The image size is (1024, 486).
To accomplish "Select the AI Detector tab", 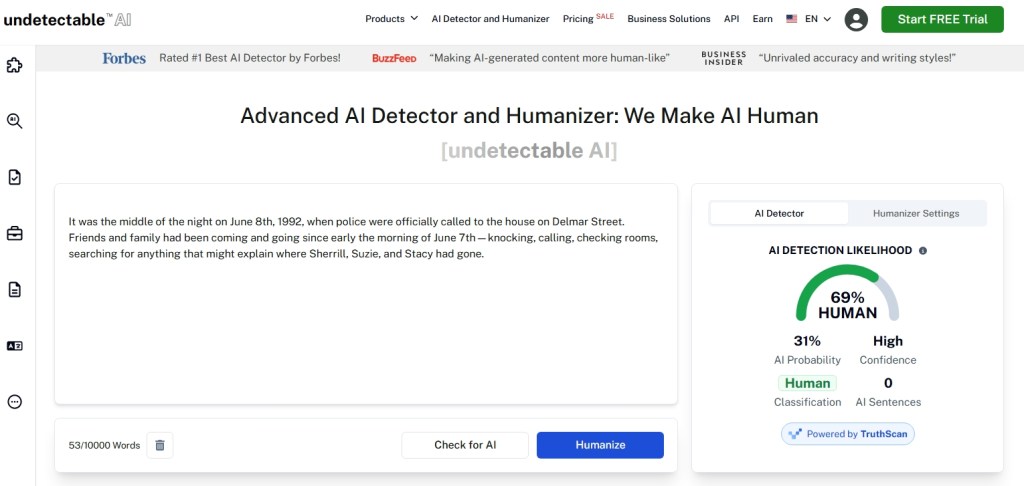I will (779, 214).
